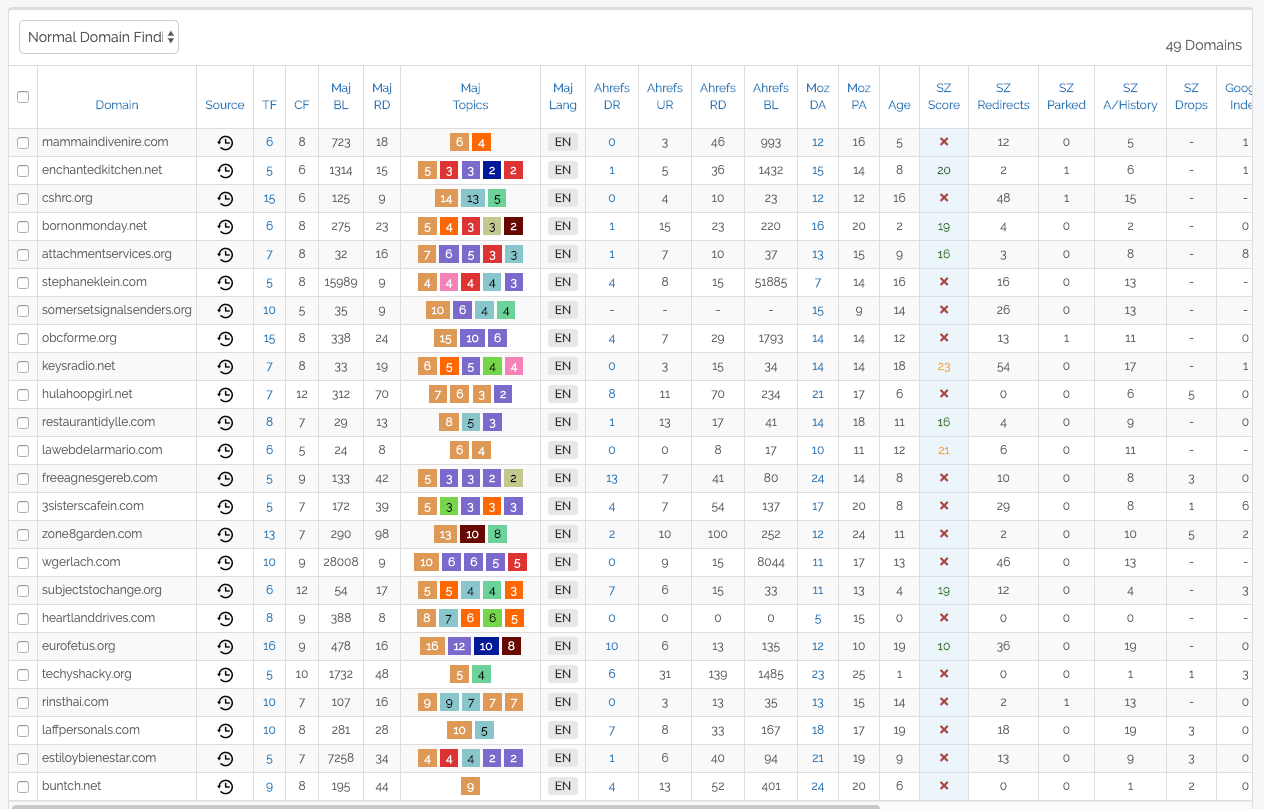Select checkbox for enchantedkitchen.net row

coord(23,171)
